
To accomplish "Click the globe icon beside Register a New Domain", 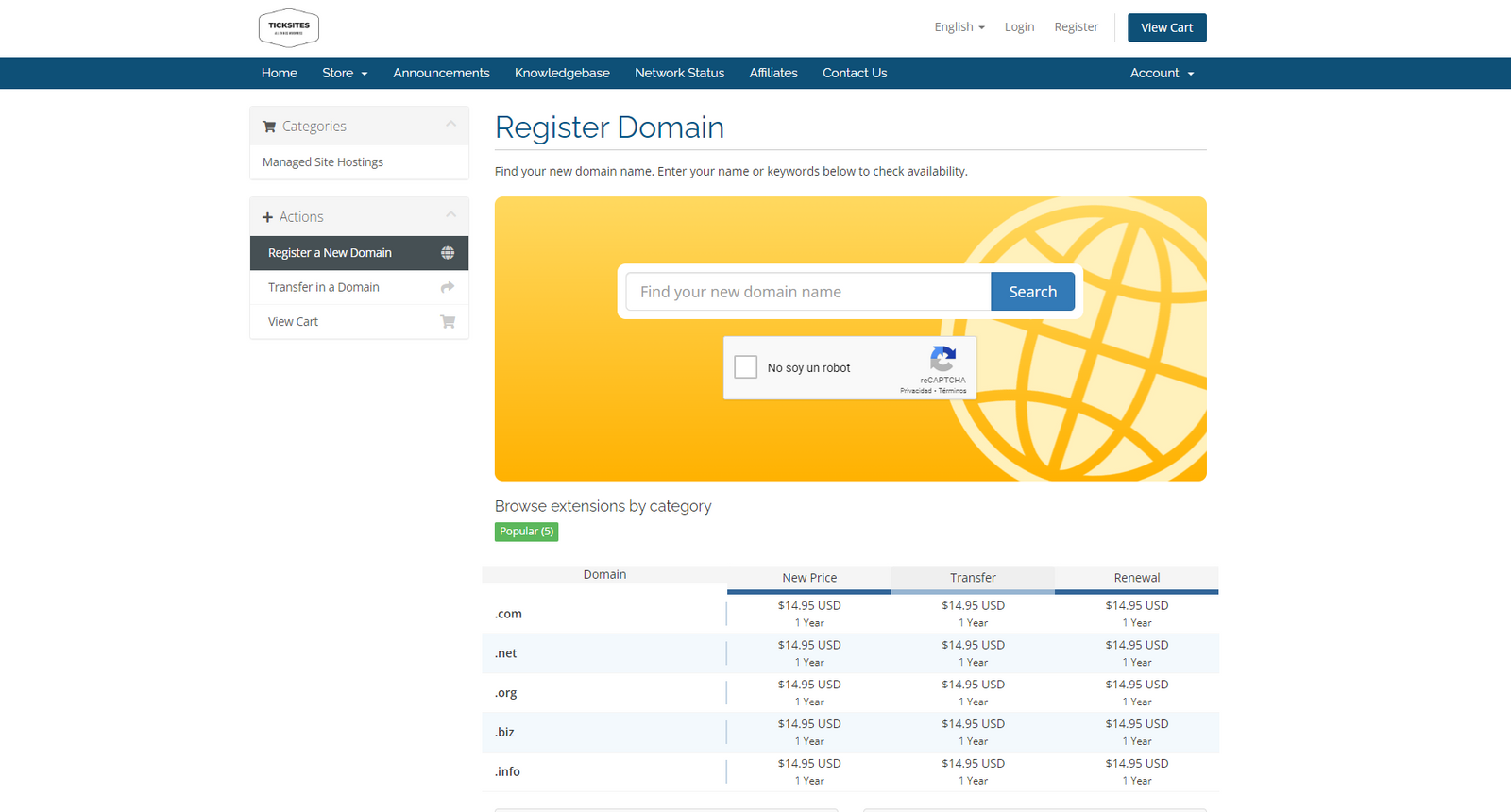I will pos(448,253).
